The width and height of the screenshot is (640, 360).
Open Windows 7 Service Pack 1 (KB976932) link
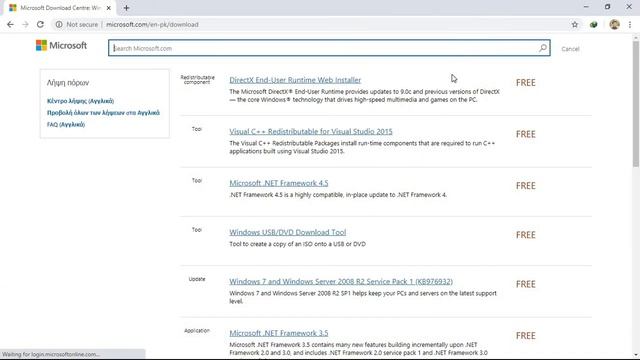[341, 282]
